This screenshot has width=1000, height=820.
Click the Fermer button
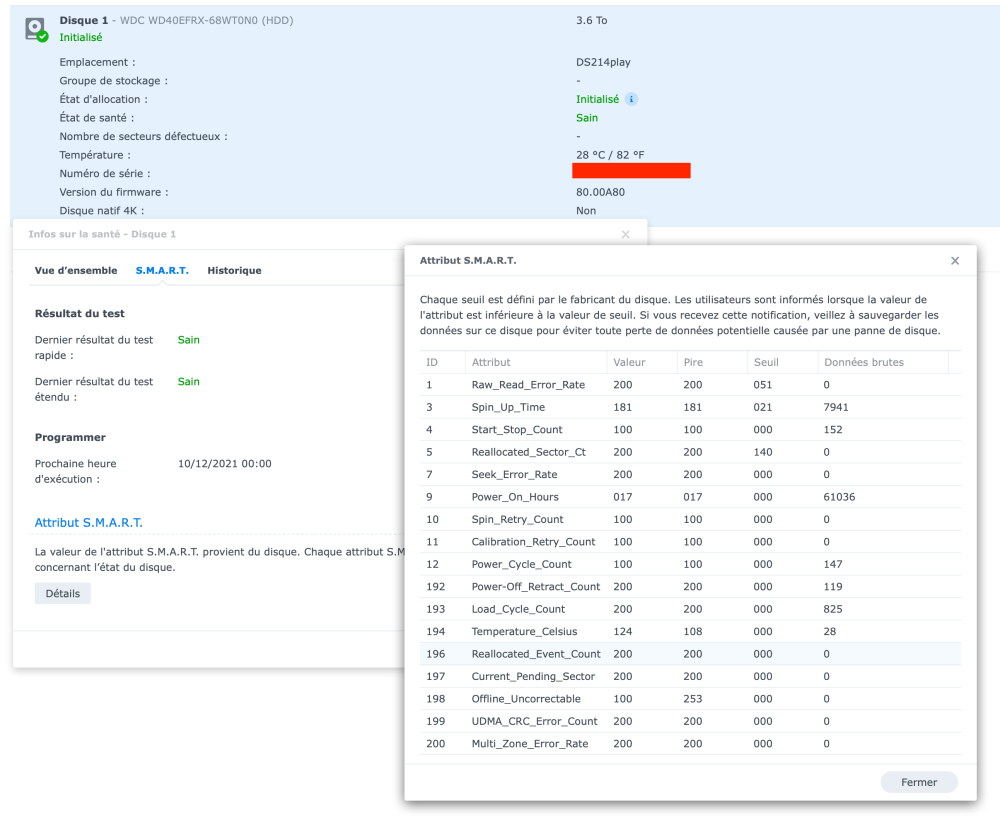pos(918,782)
